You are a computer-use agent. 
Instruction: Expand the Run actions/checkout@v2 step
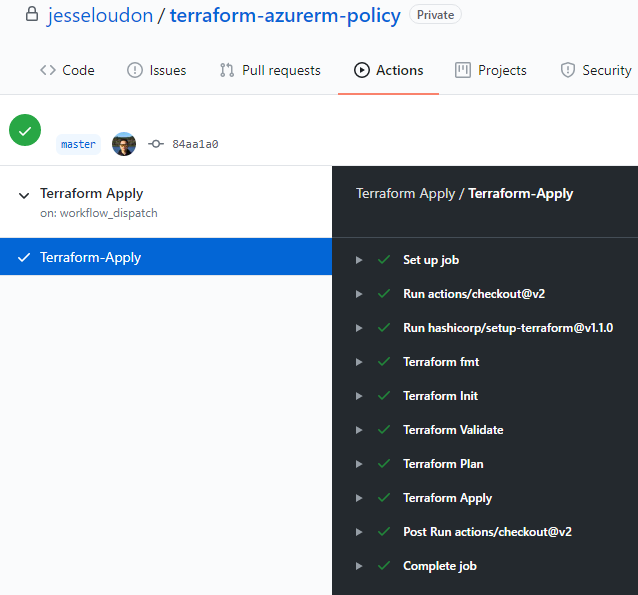[x=359, y=294]
